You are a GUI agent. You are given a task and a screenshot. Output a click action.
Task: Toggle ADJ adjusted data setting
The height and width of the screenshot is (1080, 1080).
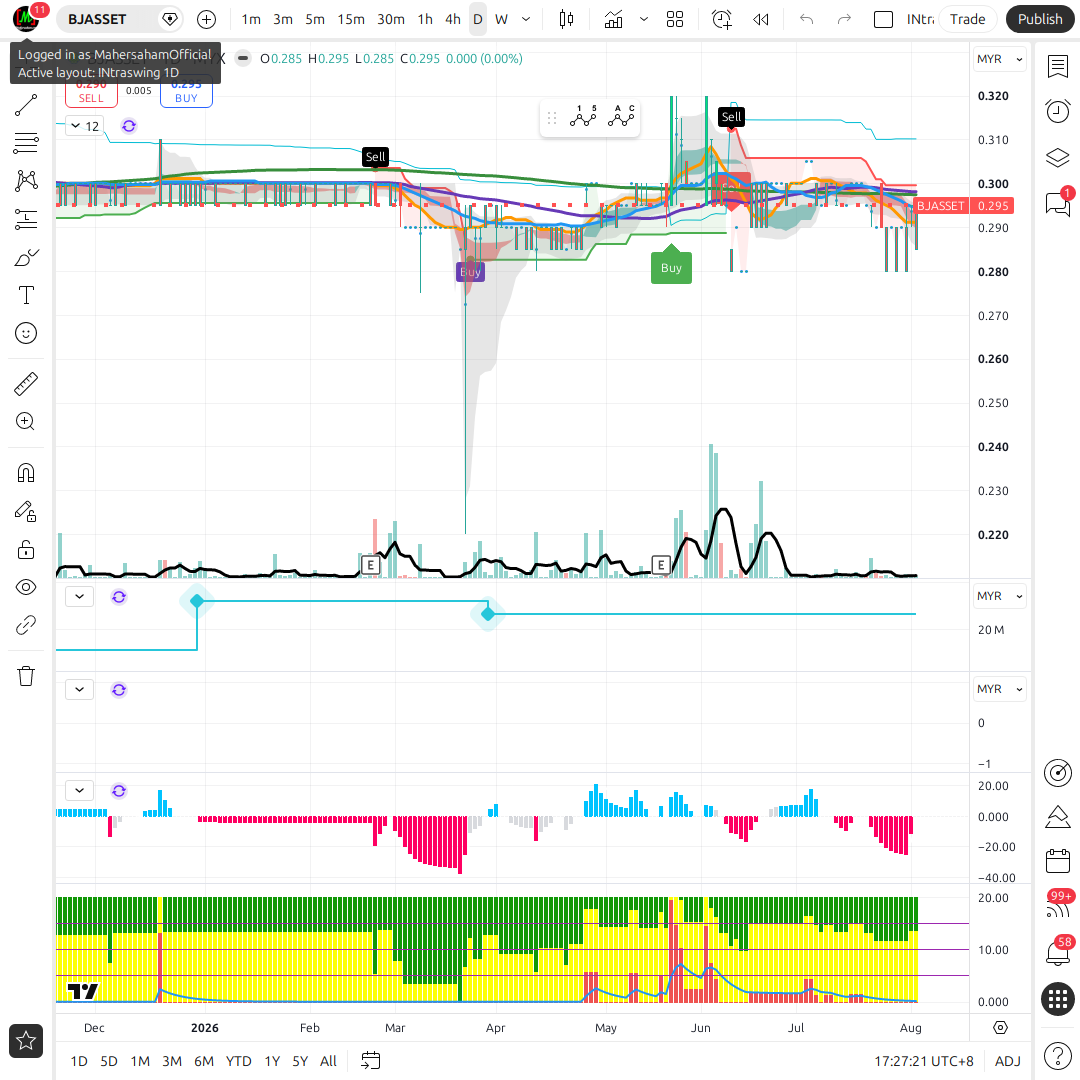tap(1008, 1061)
